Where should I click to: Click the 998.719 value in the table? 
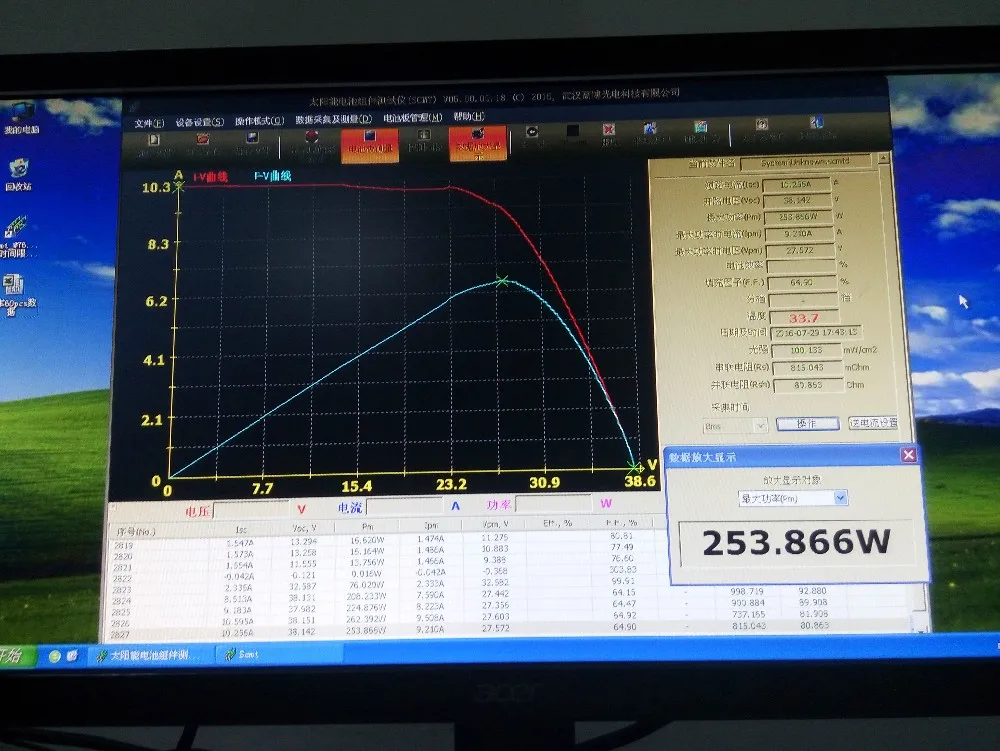click(747, 592)
